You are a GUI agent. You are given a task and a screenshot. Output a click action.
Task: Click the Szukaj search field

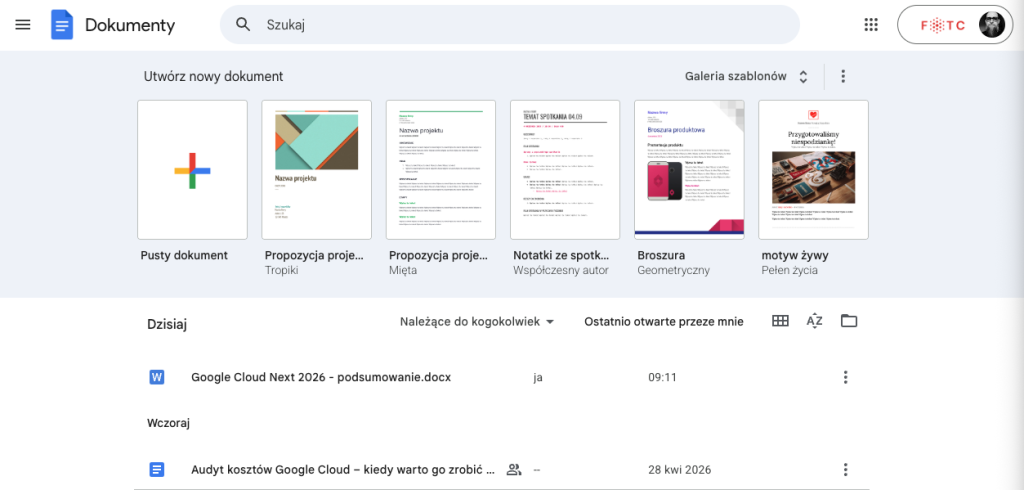[509, 25]
